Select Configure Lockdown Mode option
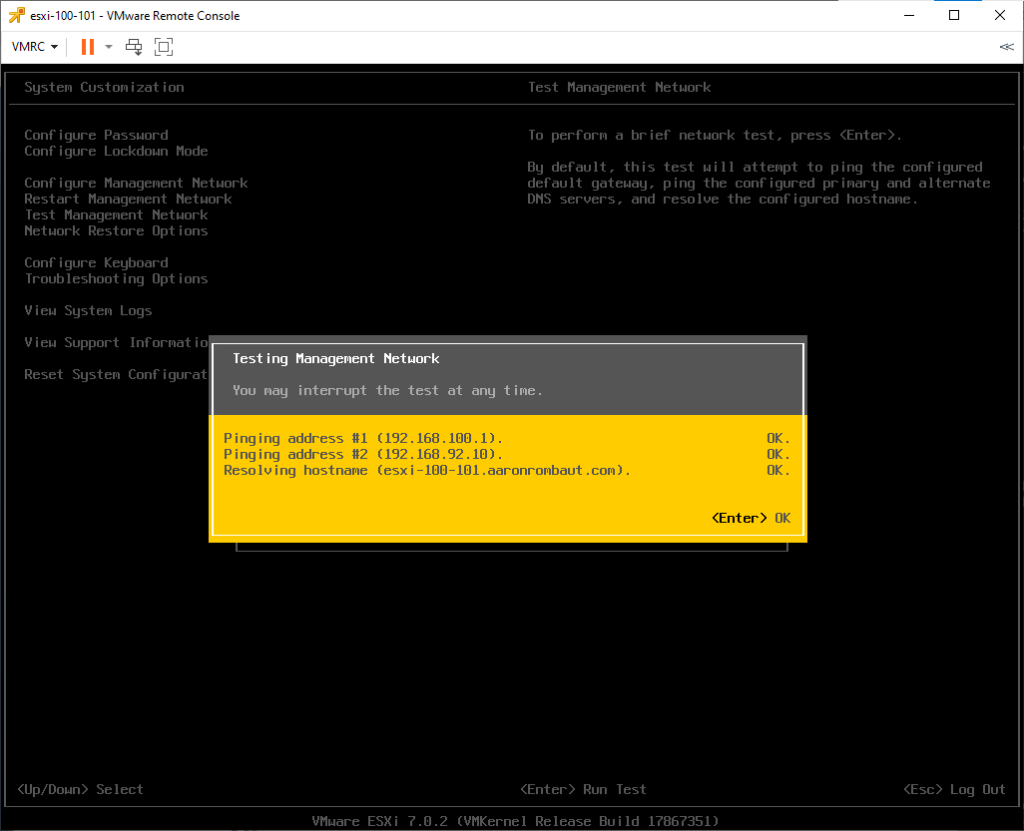This screenshot has width=1024, height=831. click(116, 151)
